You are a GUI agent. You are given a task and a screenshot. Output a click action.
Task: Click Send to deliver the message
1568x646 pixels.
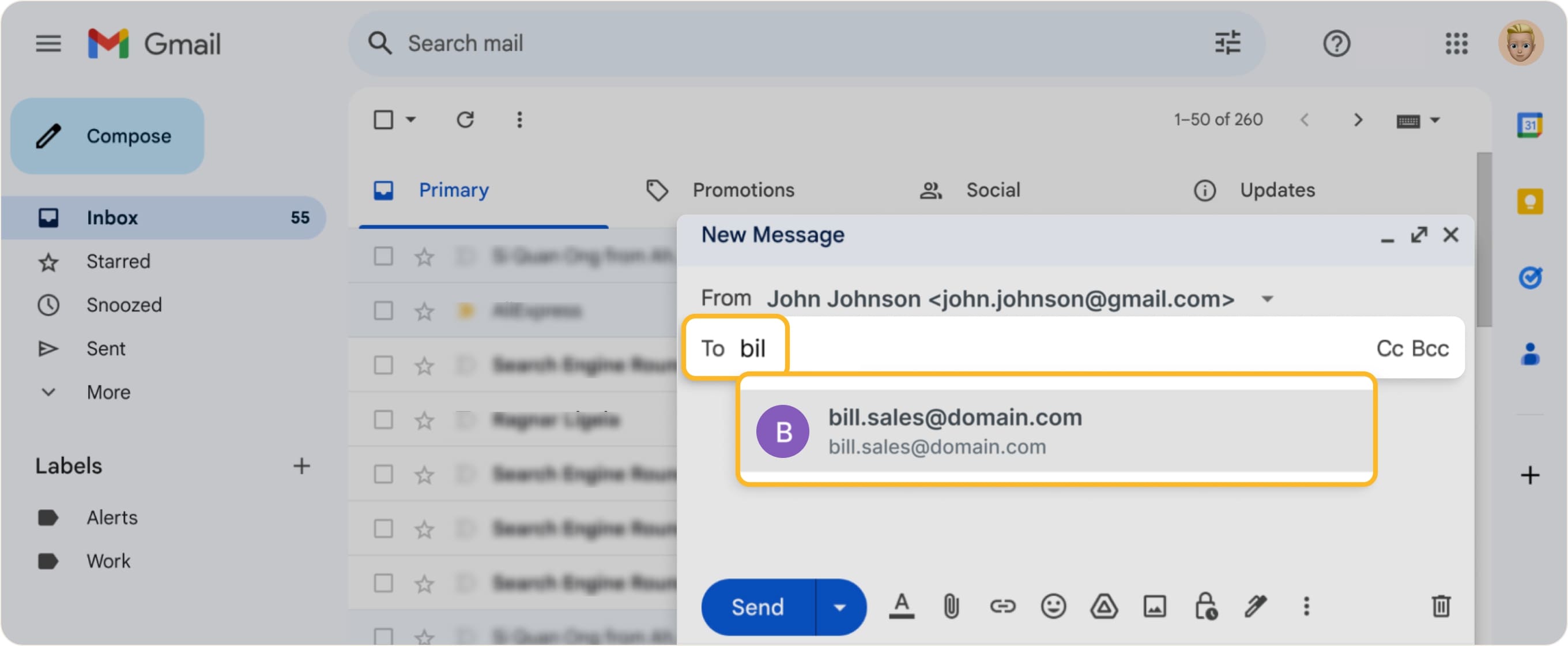pyautogui.click(x=758, y=606)
